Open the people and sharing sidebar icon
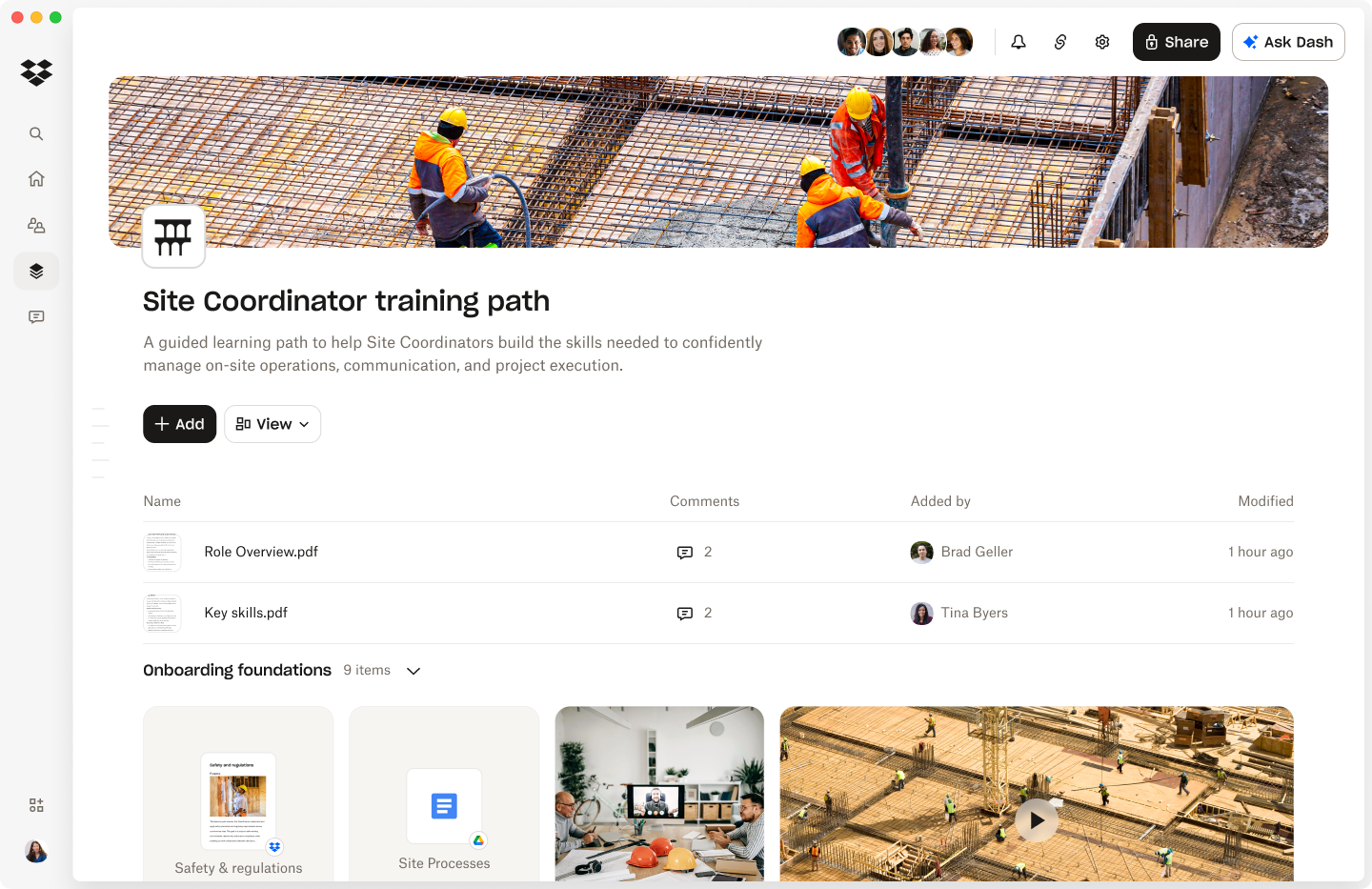 (x=36, y=226)
